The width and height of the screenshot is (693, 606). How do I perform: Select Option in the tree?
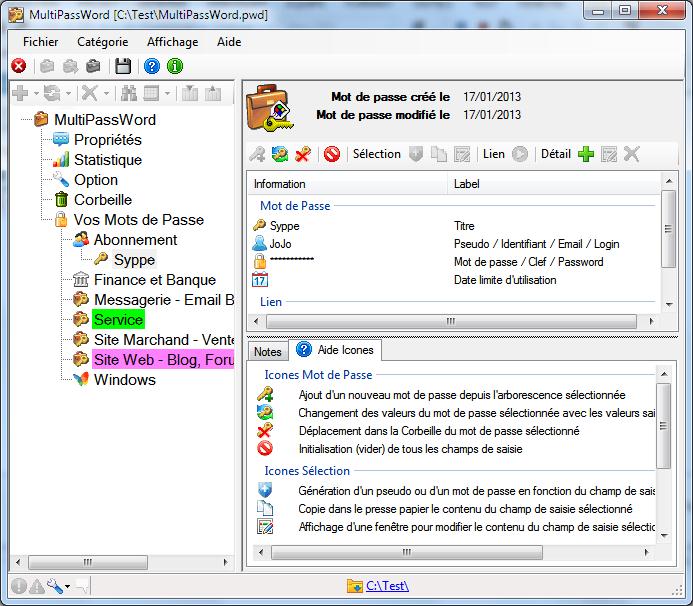(96, 180)
